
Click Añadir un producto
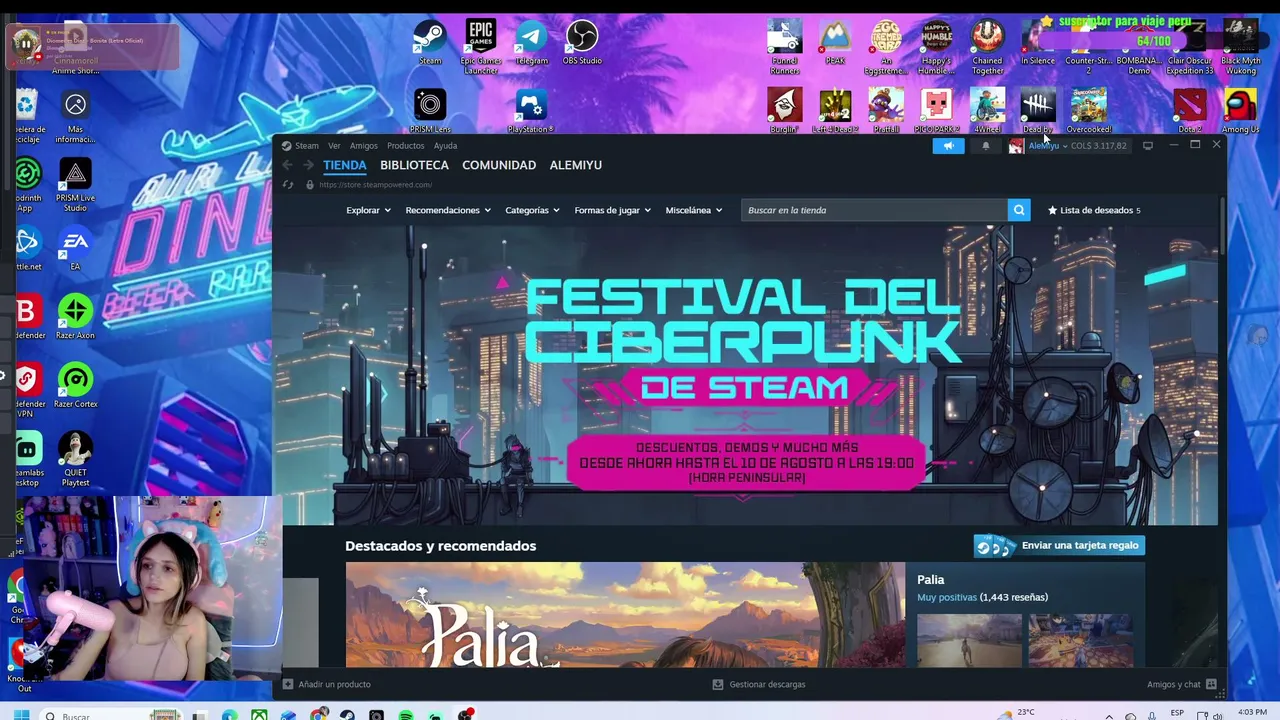(327, 684)
